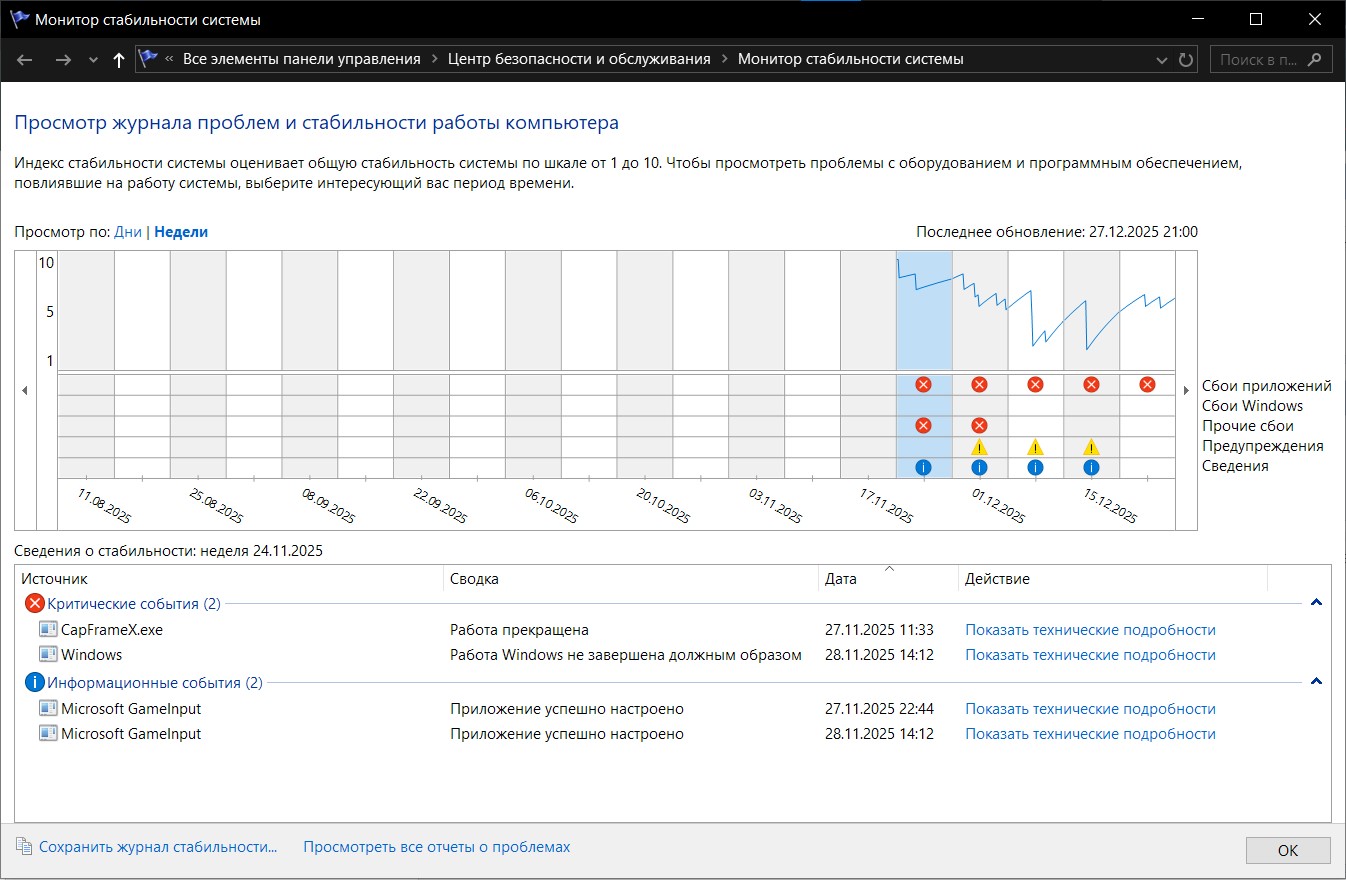Click 'Прочие сбои' error icon for week 24.11.2025
The image size is (1346, 880).
923,426
